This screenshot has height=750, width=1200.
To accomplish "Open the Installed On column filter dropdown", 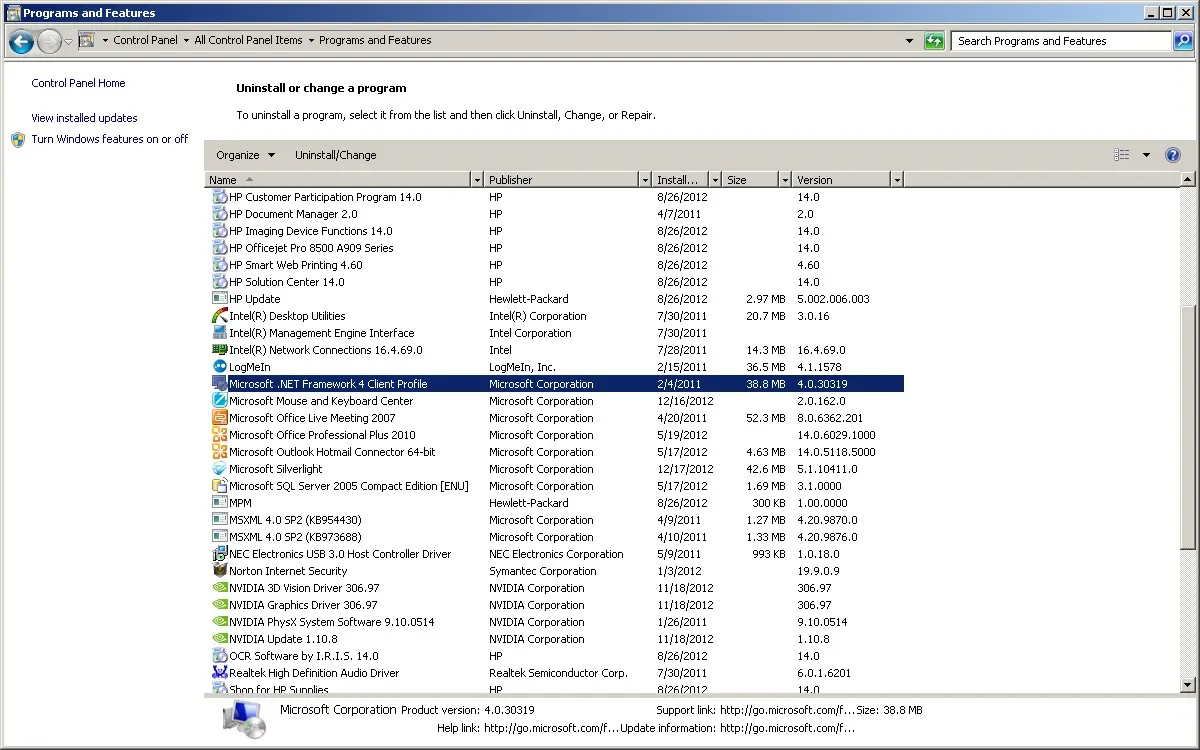I will 716,180.
